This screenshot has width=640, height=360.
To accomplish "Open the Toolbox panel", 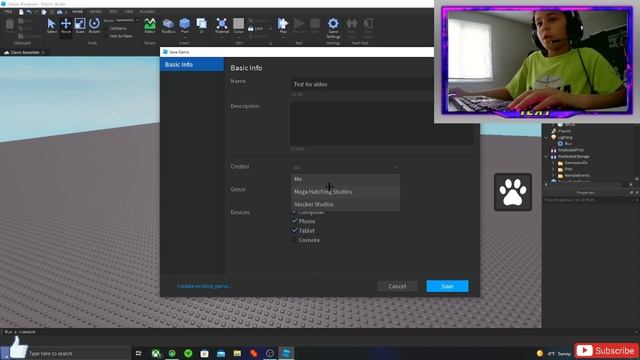I will tap(168, 25).
